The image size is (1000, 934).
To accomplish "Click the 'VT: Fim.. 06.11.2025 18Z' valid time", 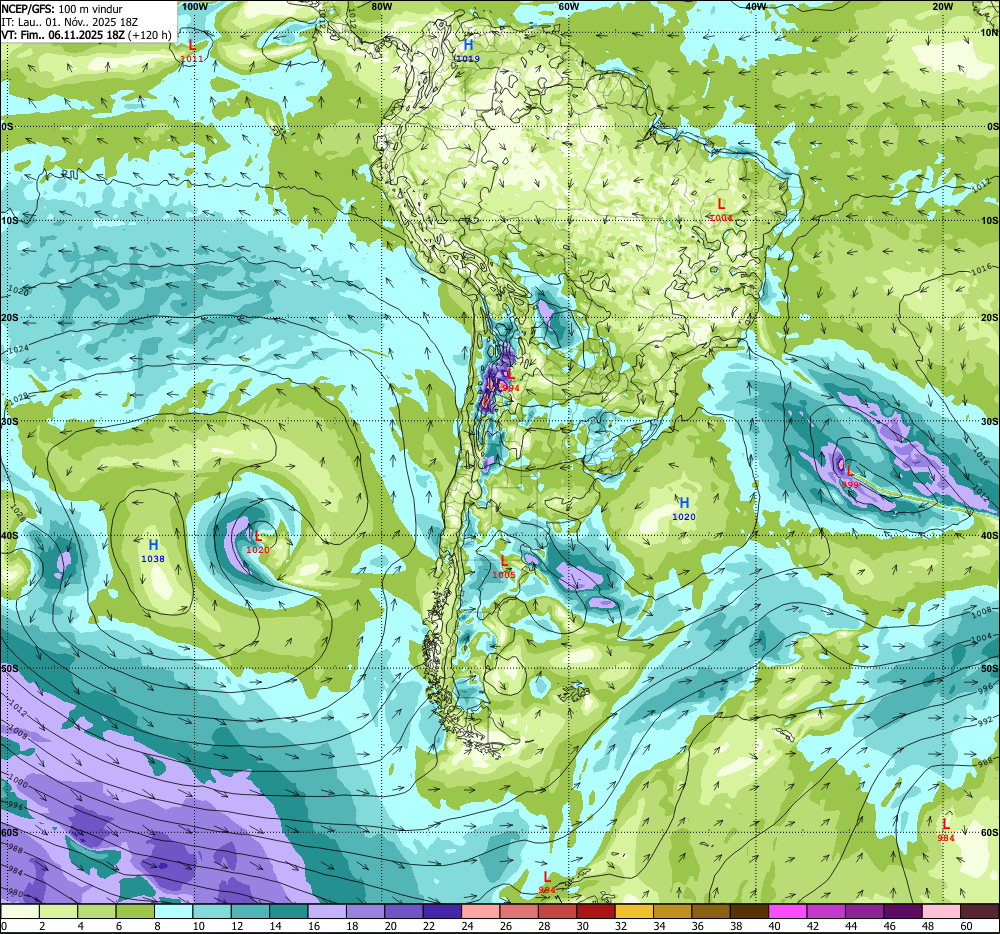I will tap(63, 35).
